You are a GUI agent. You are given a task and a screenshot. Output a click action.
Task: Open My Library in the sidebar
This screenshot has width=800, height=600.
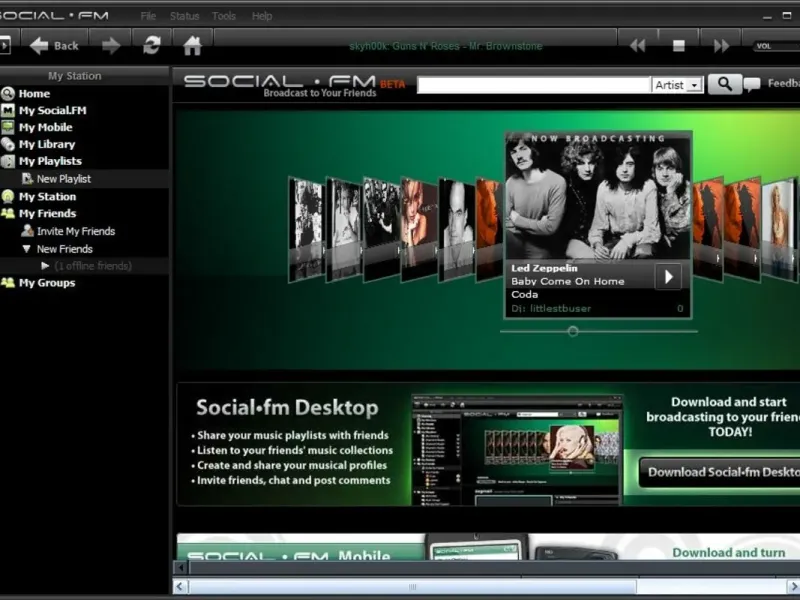pos(46,144)
